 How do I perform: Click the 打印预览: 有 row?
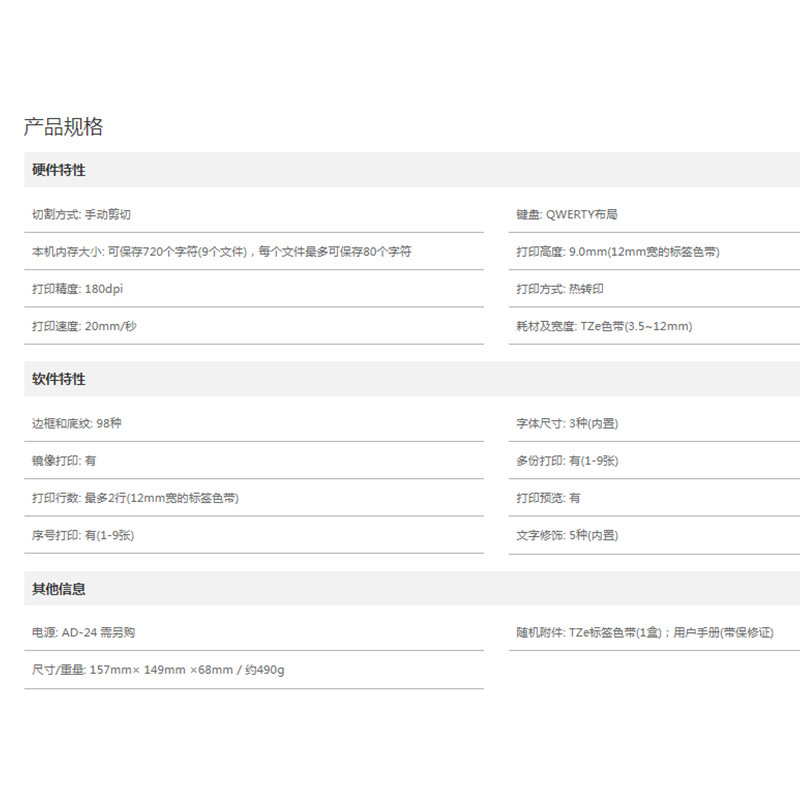(654, 498)
